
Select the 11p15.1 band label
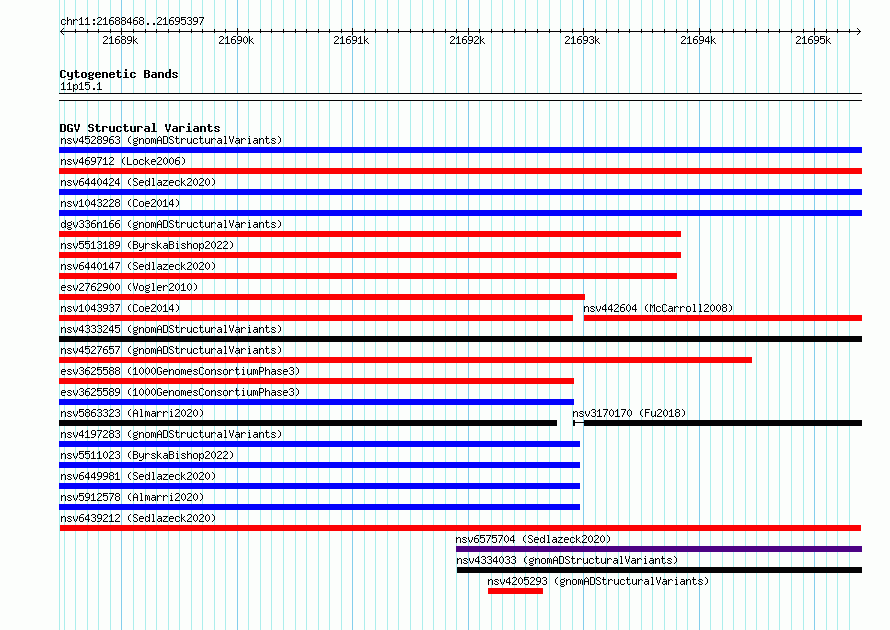81,86
